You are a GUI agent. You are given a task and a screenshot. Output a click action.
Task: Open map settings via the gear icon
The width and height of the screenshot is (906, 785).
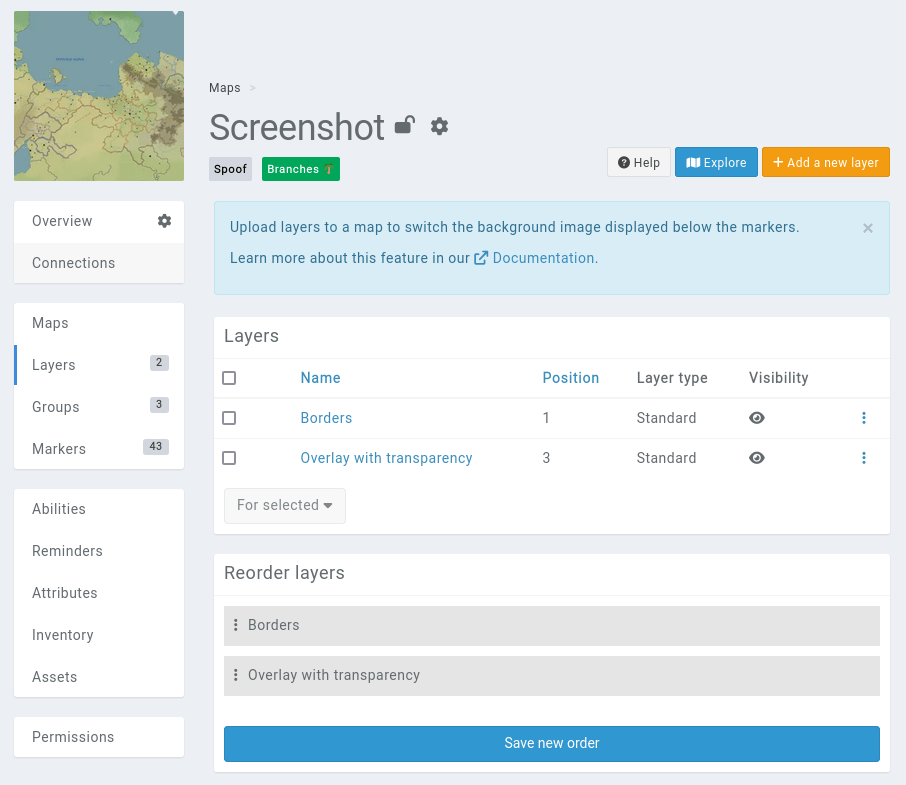click(439, 127)
